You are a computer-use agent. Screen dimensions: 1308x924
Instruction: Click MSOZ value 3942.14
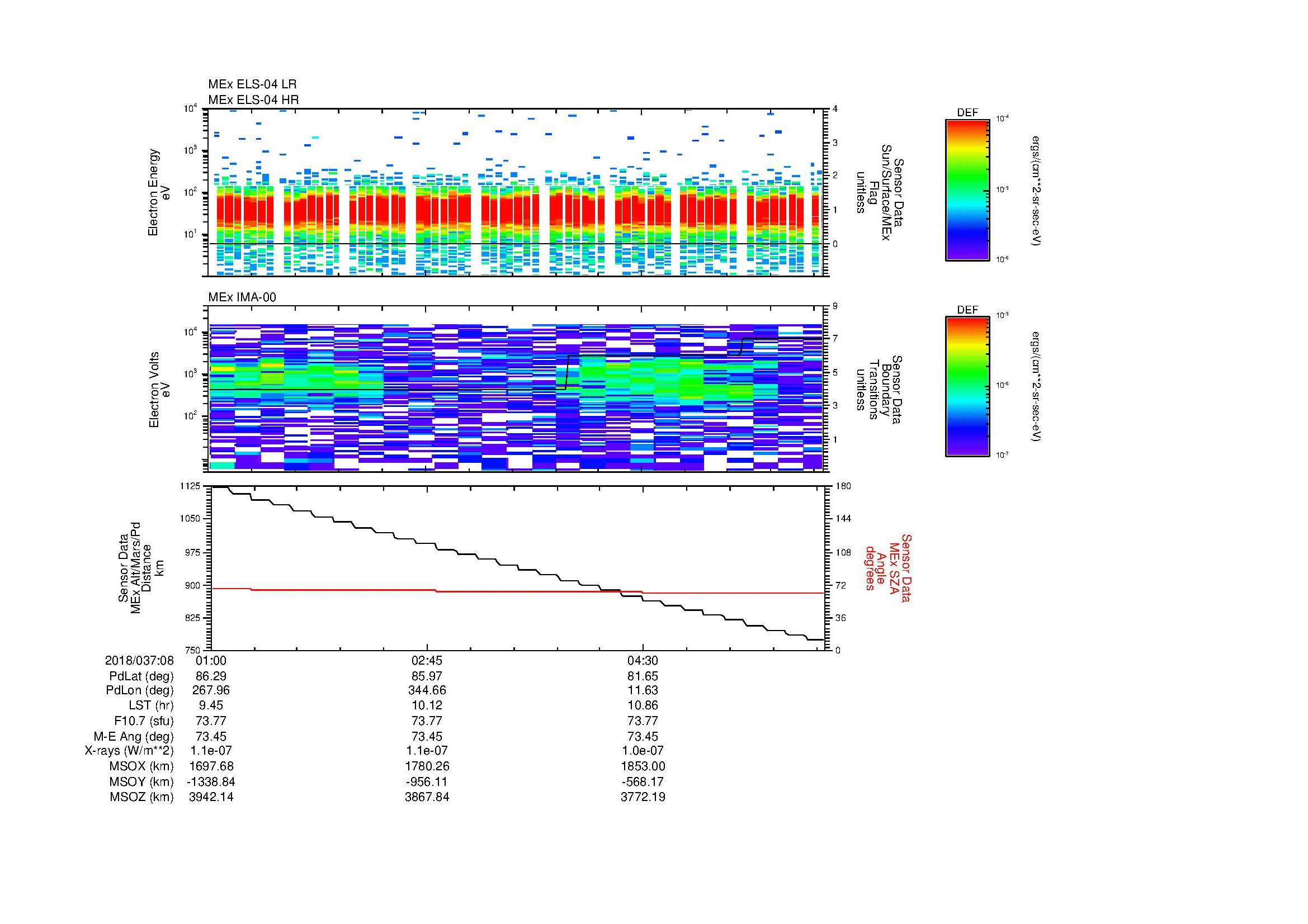pos(211,797)
